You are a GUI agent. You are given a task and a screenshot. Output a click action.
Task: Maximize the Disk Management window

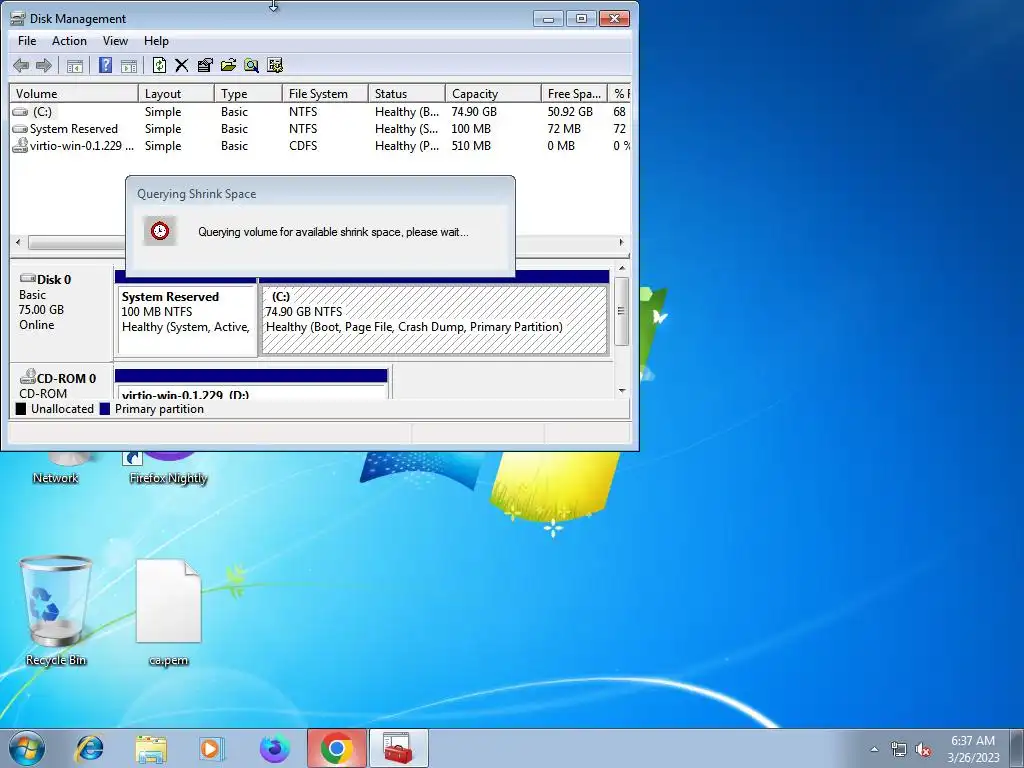point(581,19)
